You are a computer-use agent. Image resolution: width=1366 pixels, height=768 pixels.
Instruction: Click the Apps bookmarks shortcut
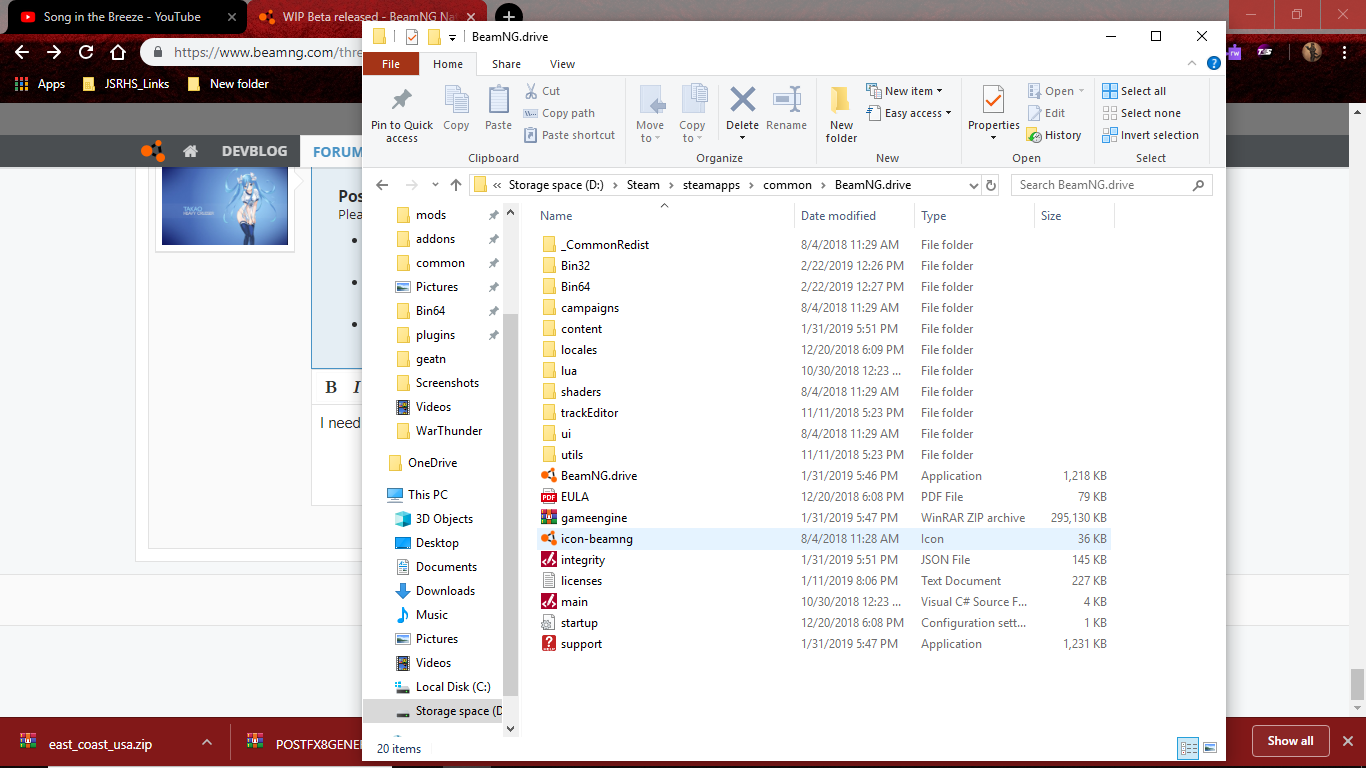click(x=41, y=84)
